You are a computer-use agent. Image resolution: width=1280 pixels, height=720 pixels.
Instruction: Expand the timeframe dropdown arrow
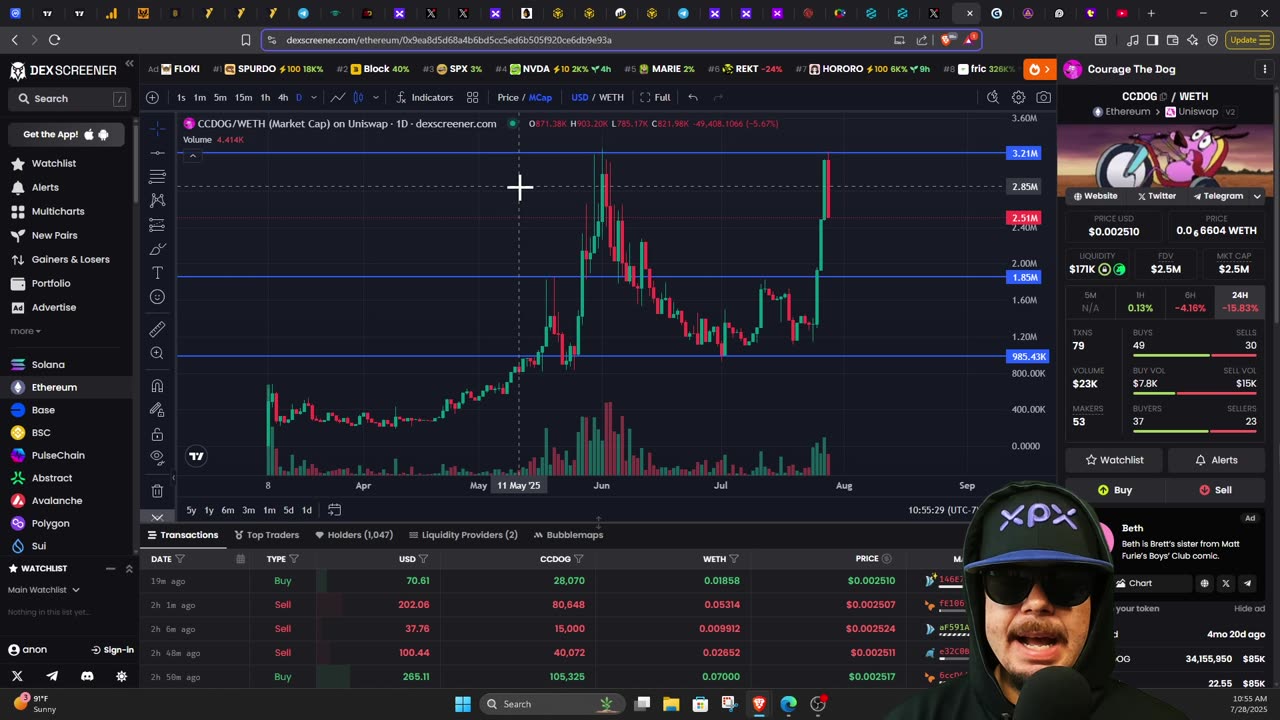tap(314, 97)
